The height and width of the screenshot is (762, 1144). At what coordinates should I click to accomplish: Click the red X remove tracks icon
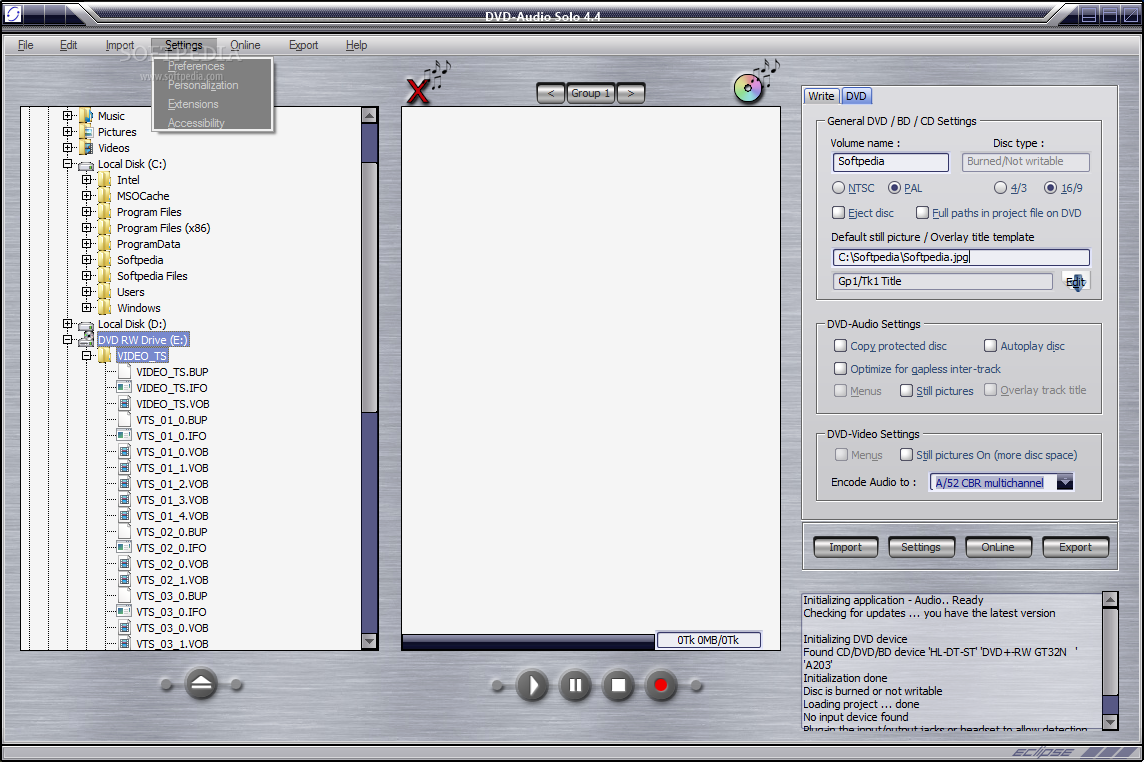[x=418, y=91]
